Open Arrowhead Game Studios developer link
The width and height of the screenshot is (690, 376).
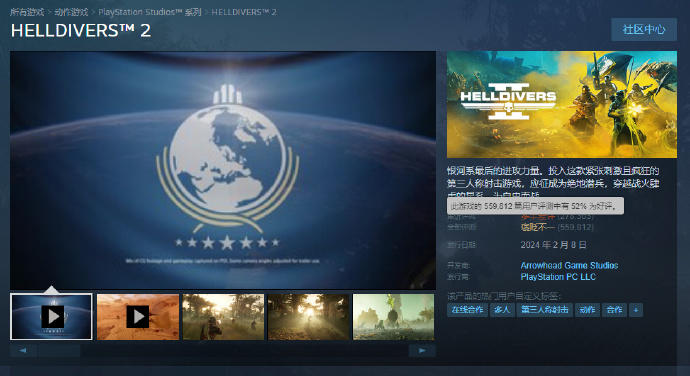[x=569, y=265]
